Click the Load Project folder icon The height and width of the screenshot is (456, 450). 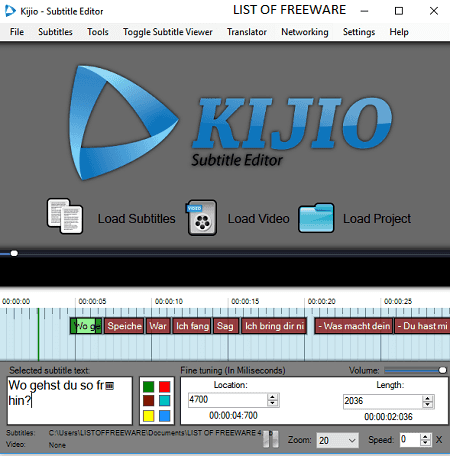click(316, 218)
